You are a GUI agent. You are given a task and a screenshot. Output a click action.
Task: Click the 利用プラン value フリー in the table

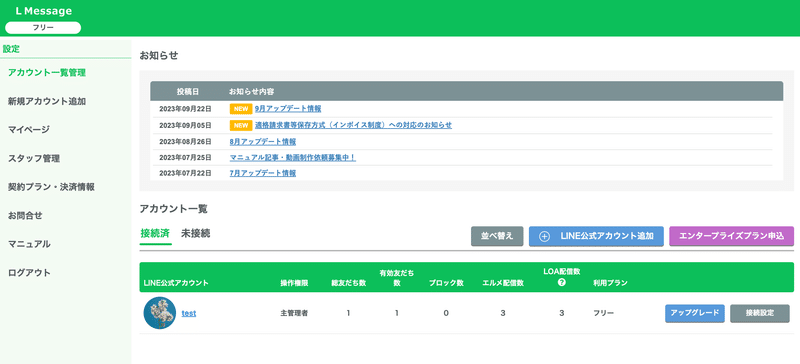604,313
